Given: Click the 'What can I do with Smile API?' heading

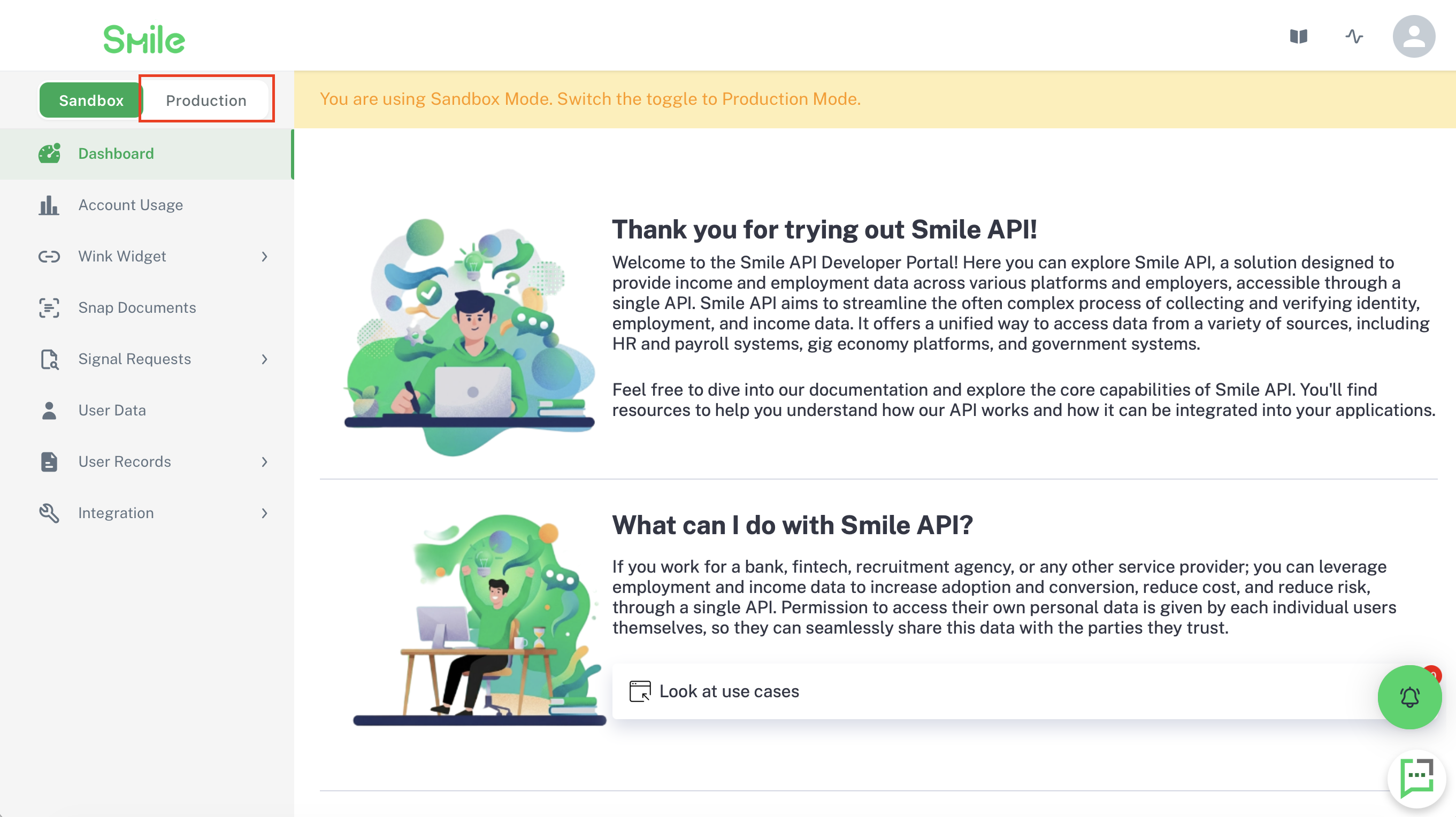Looking at the screenshot, I should pyautogui.click(x=792, y=525).
